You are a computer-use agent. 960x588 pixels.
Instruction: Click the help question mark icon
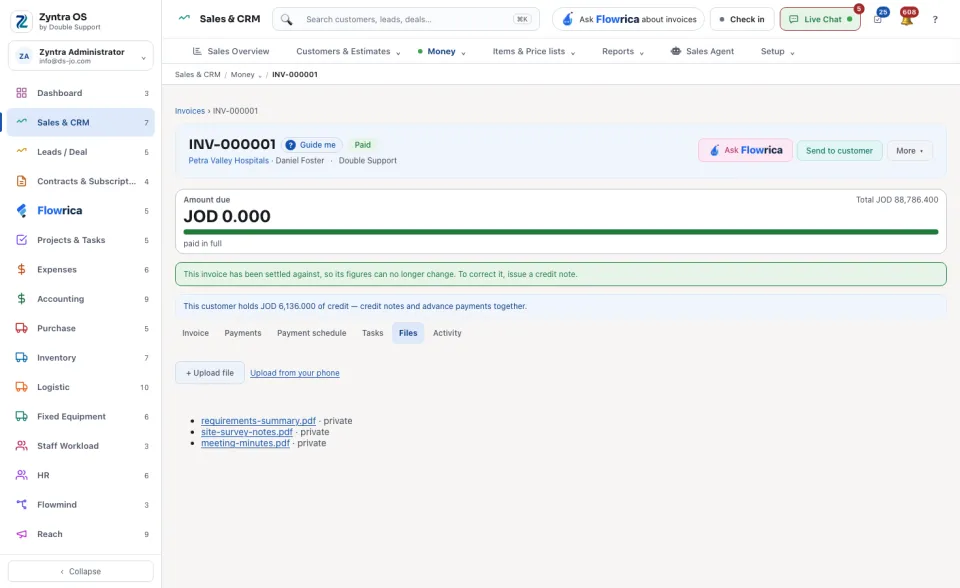click(935, 20)
